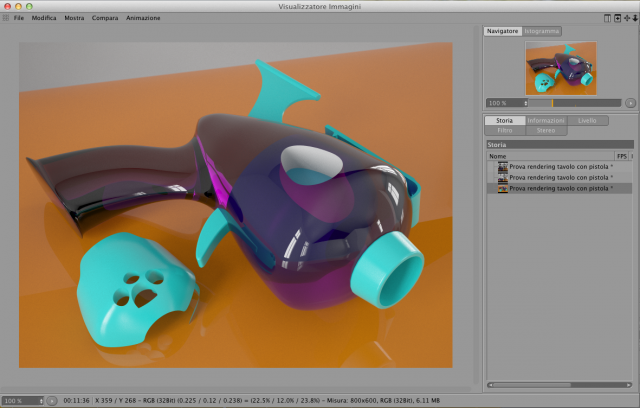Open the bottom-left 100 % zoom dropdown
Screen dimensions: 640x408
23,401
